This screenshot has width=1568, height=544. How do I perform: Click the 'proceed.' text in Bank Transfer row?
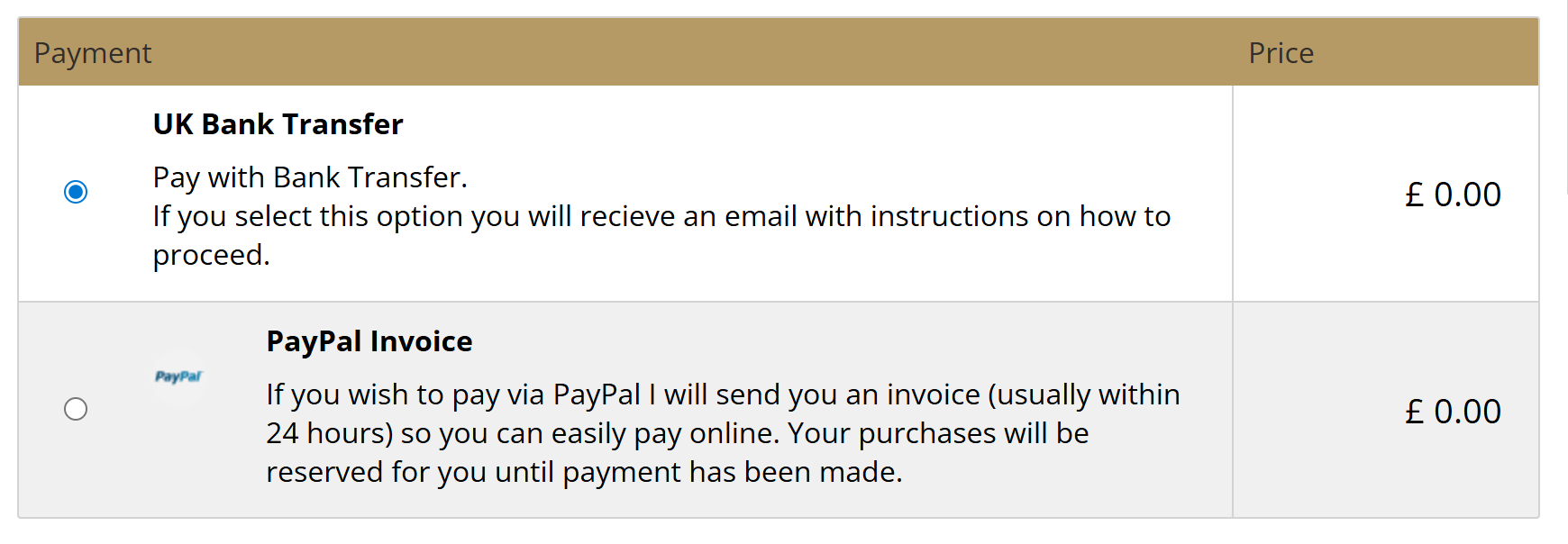click(212, 256)
